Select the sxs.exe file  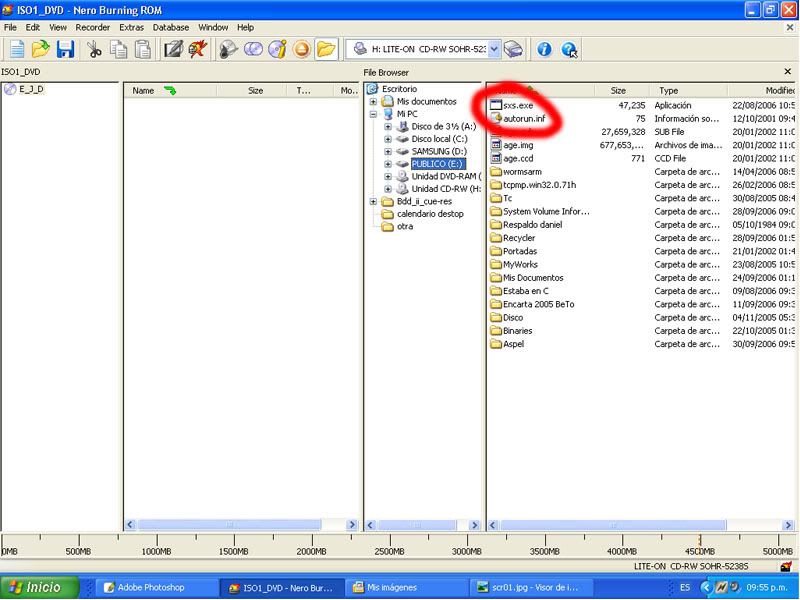[x=518, y=106]
